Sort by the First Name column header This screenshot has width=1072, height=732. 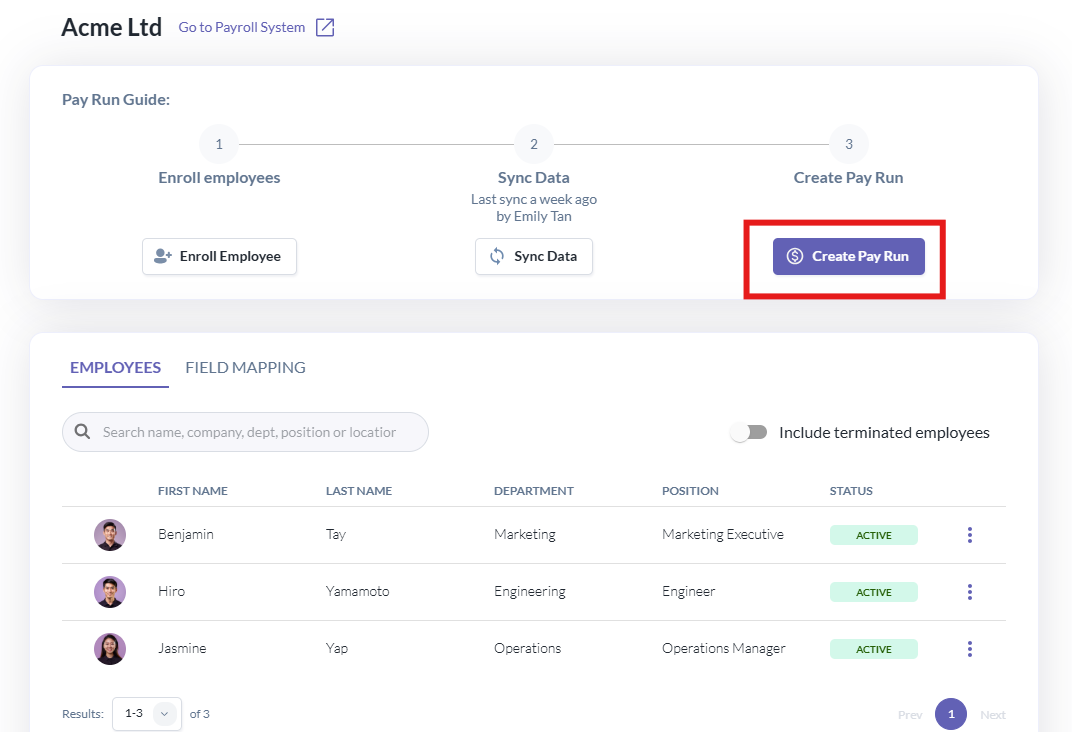coord(193,491)
